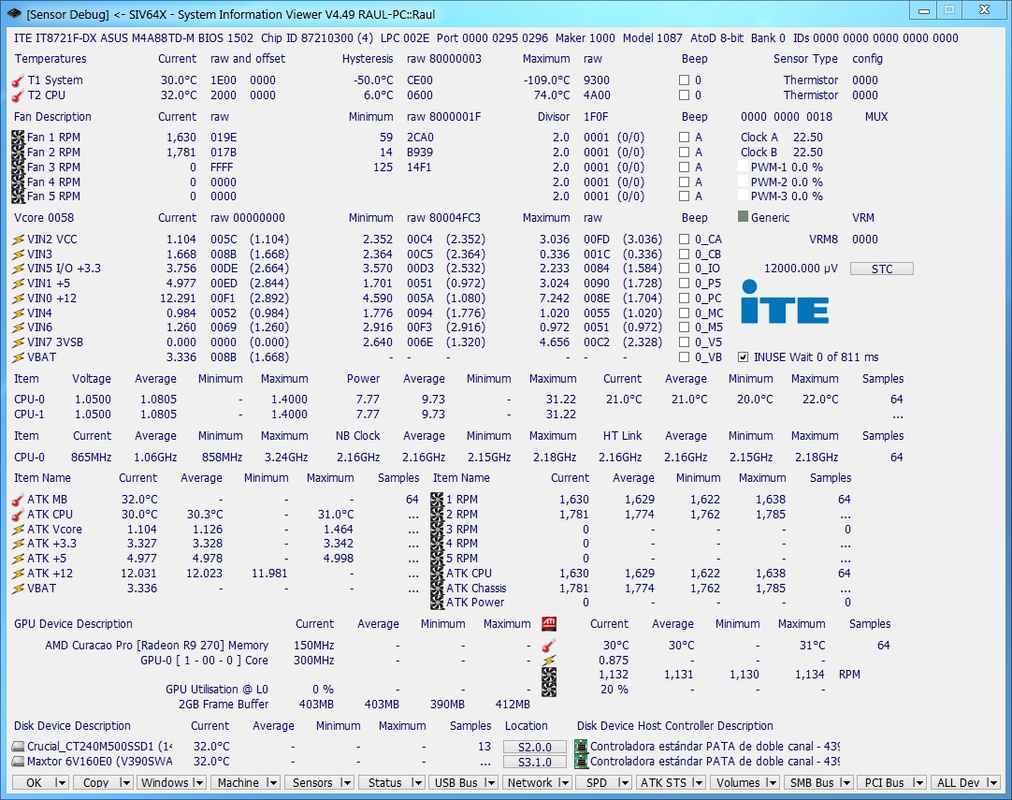Click the ATK Power fan icon

coord(437,603)
